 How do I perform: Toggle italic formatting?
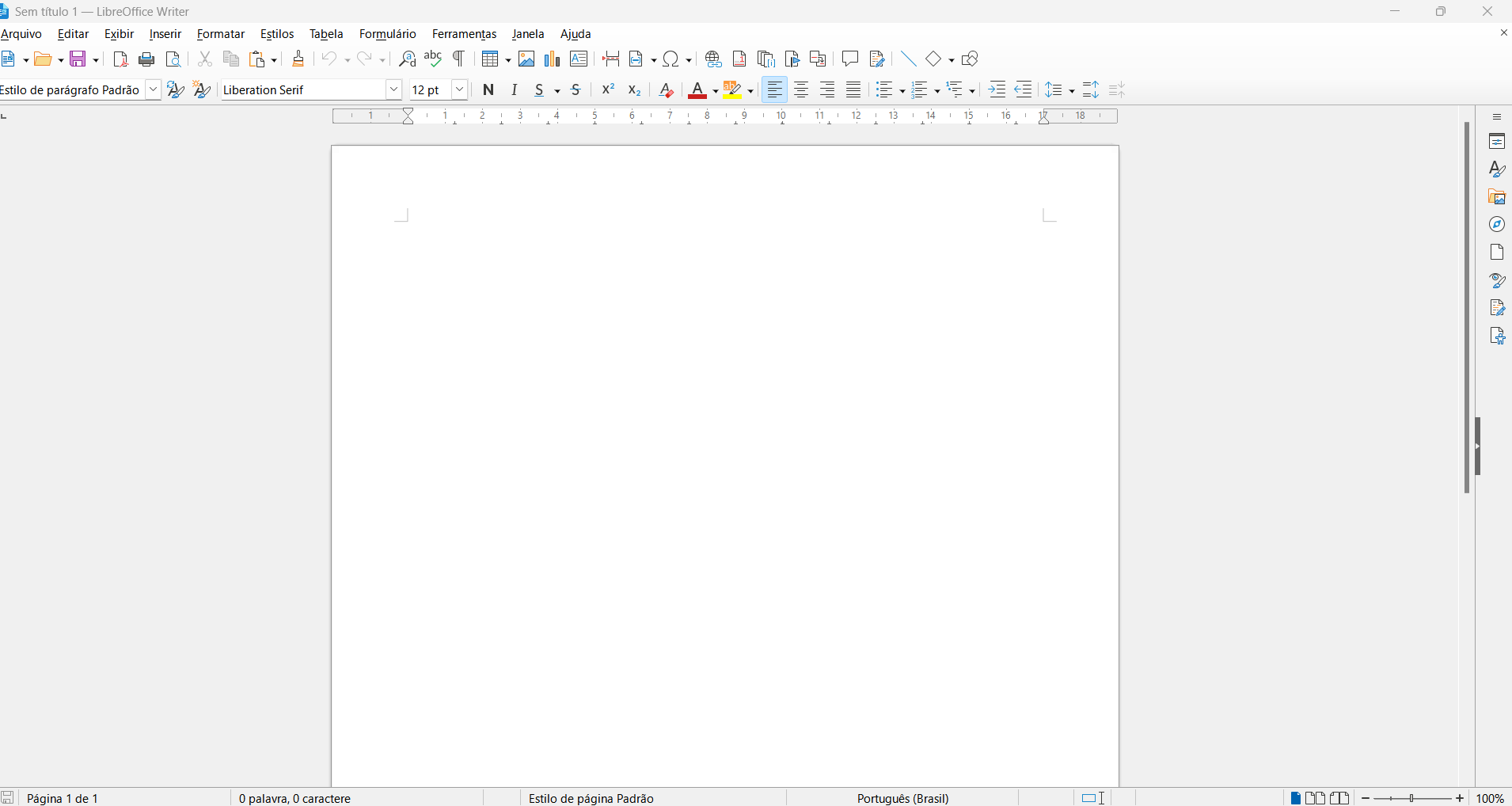(x=515, y=90)
